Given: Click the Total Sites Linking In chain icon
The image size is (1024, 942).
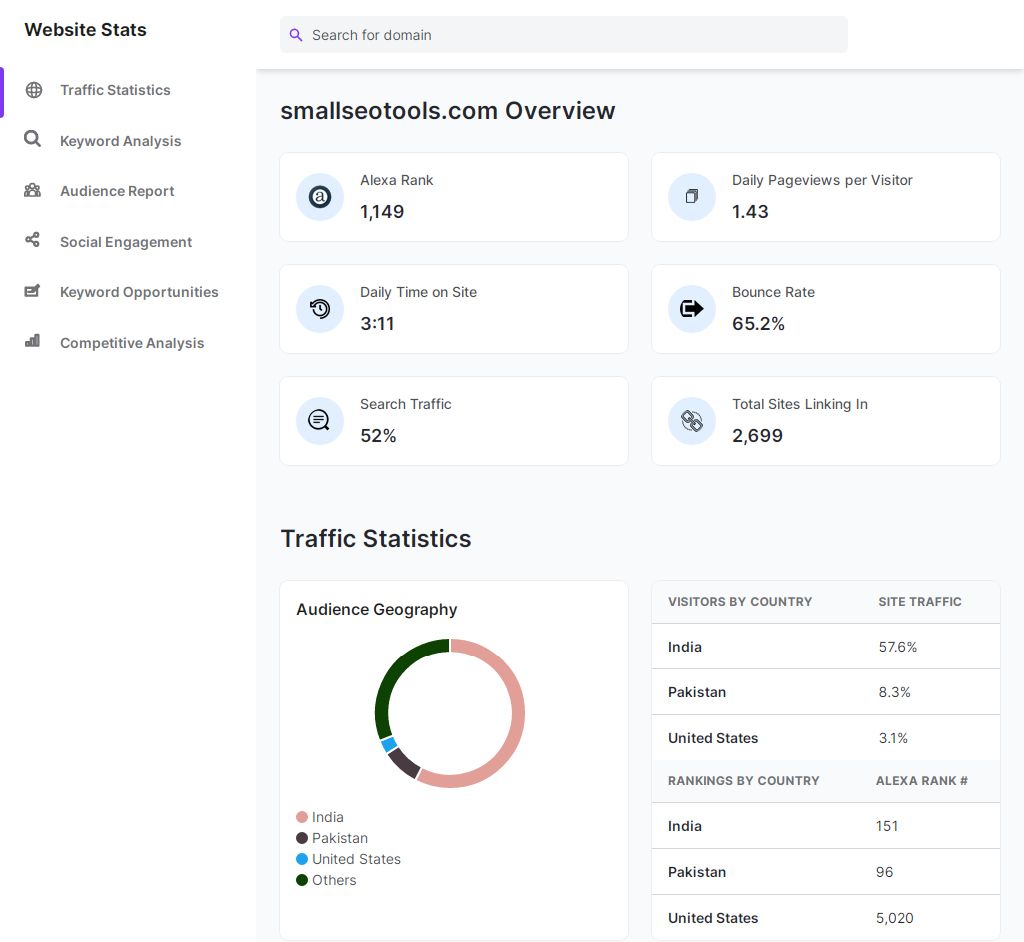Looking at the screenshot, I should click(x=692, y=421).
